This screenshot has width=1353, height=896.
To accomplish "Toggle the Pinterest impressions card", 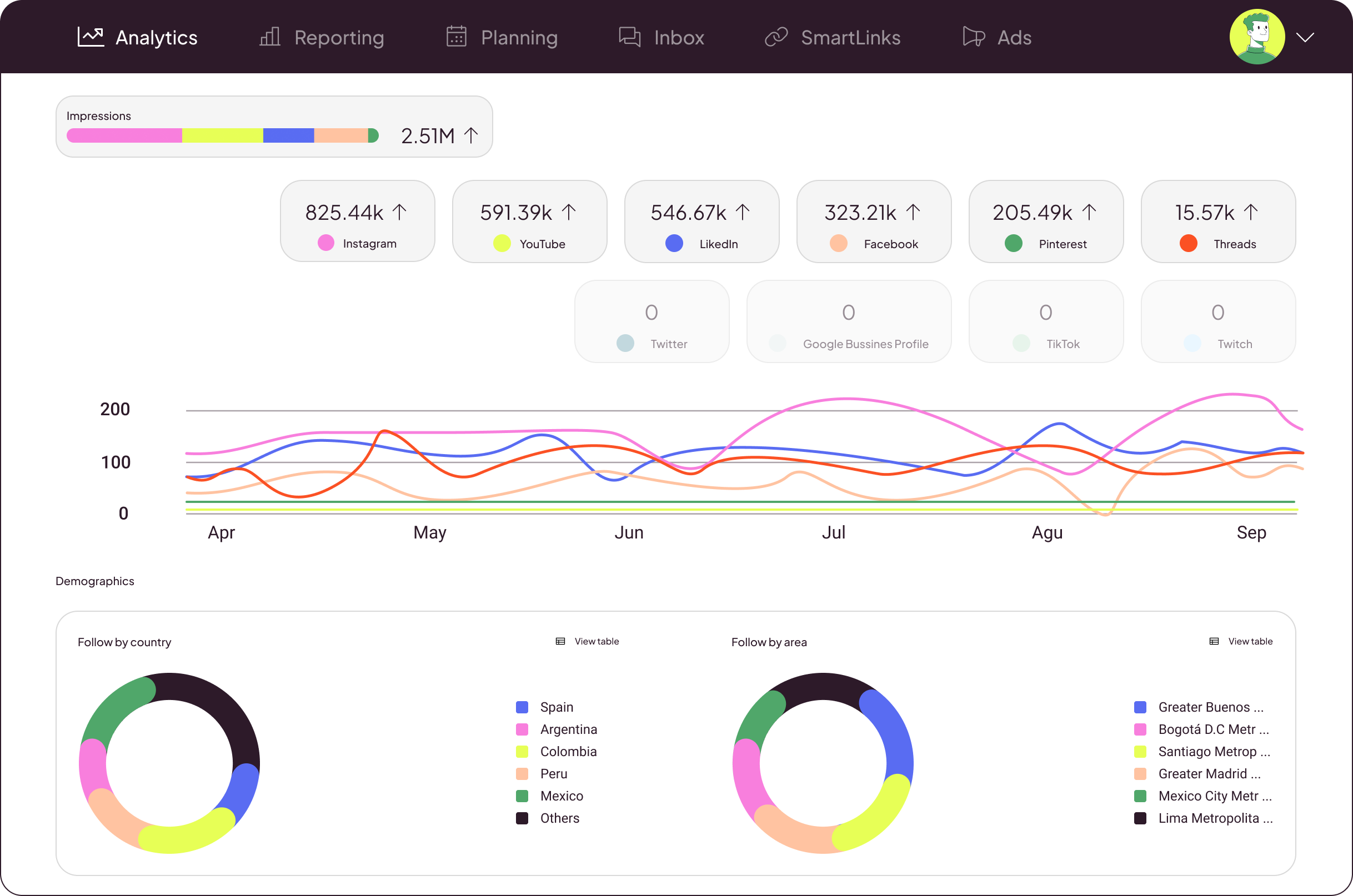I will click(x=1046, y=221).
